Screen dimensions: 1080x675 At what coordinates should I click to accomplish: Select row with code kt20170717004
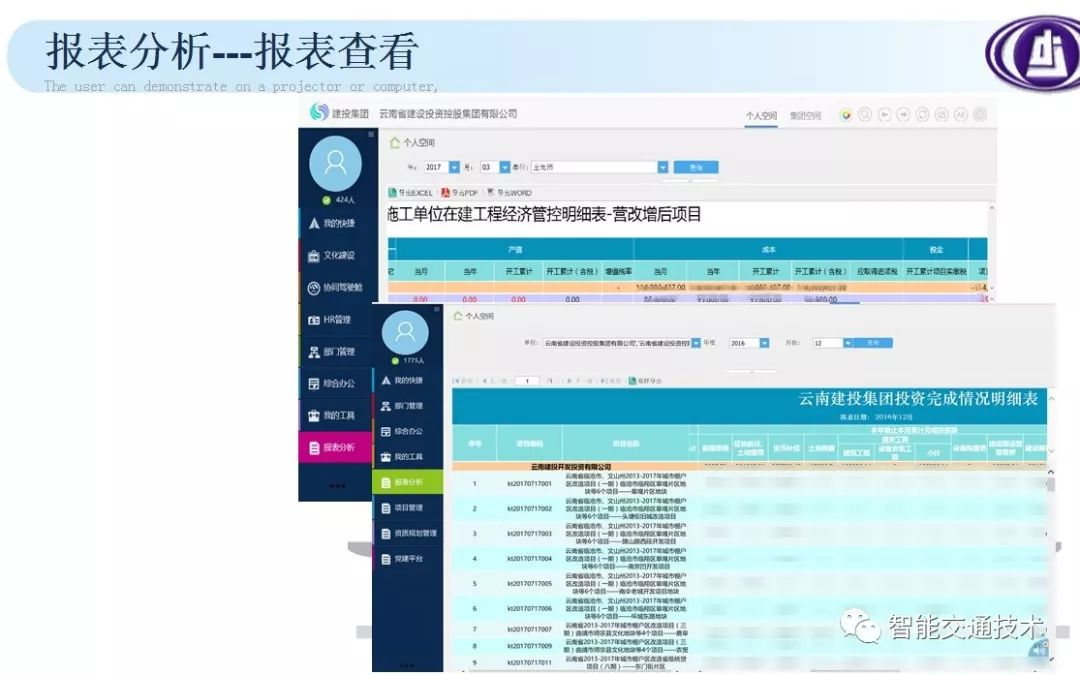pos(749,558)
